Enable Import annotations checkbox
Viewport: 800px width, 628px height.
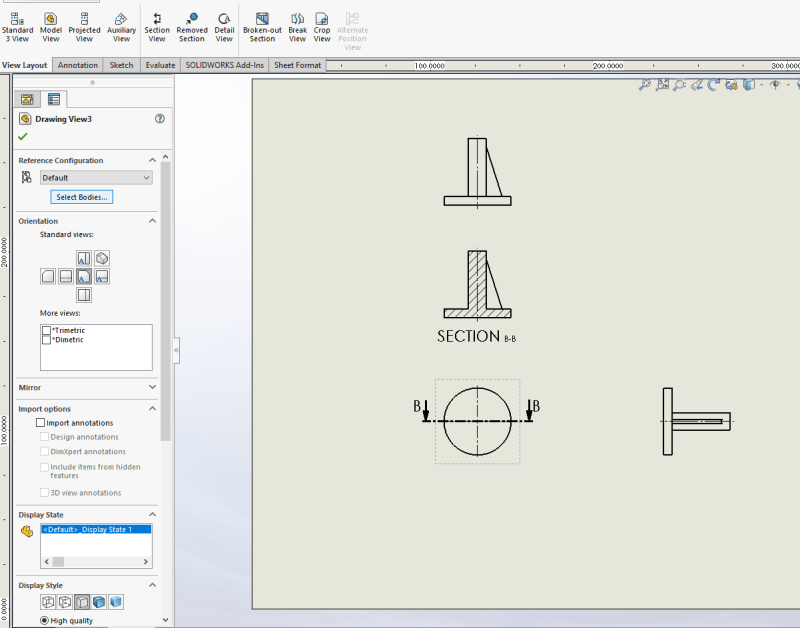pos(40,422)
